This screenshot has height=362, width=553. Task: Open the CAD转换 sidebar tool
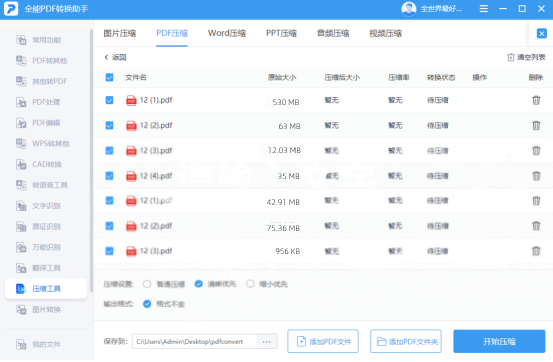pos(39,164)
